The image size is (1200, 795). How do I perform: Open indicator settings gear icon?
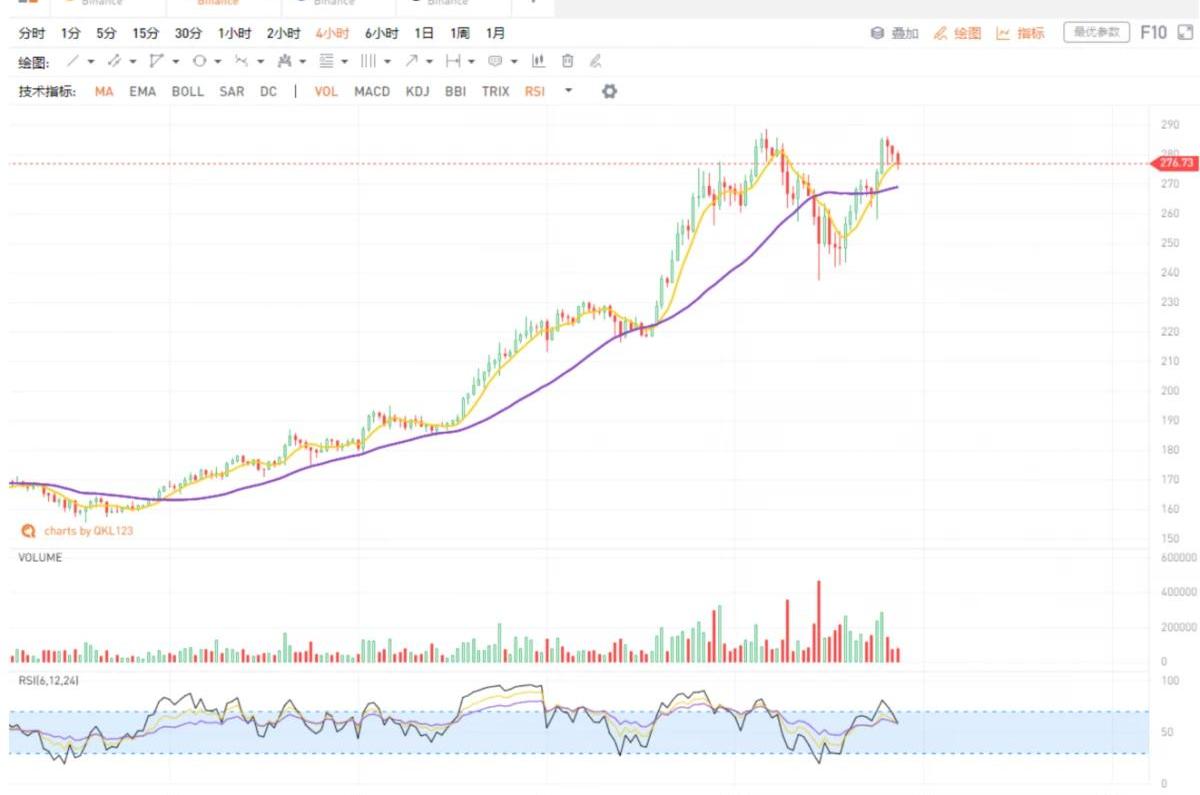click(609, 91)
